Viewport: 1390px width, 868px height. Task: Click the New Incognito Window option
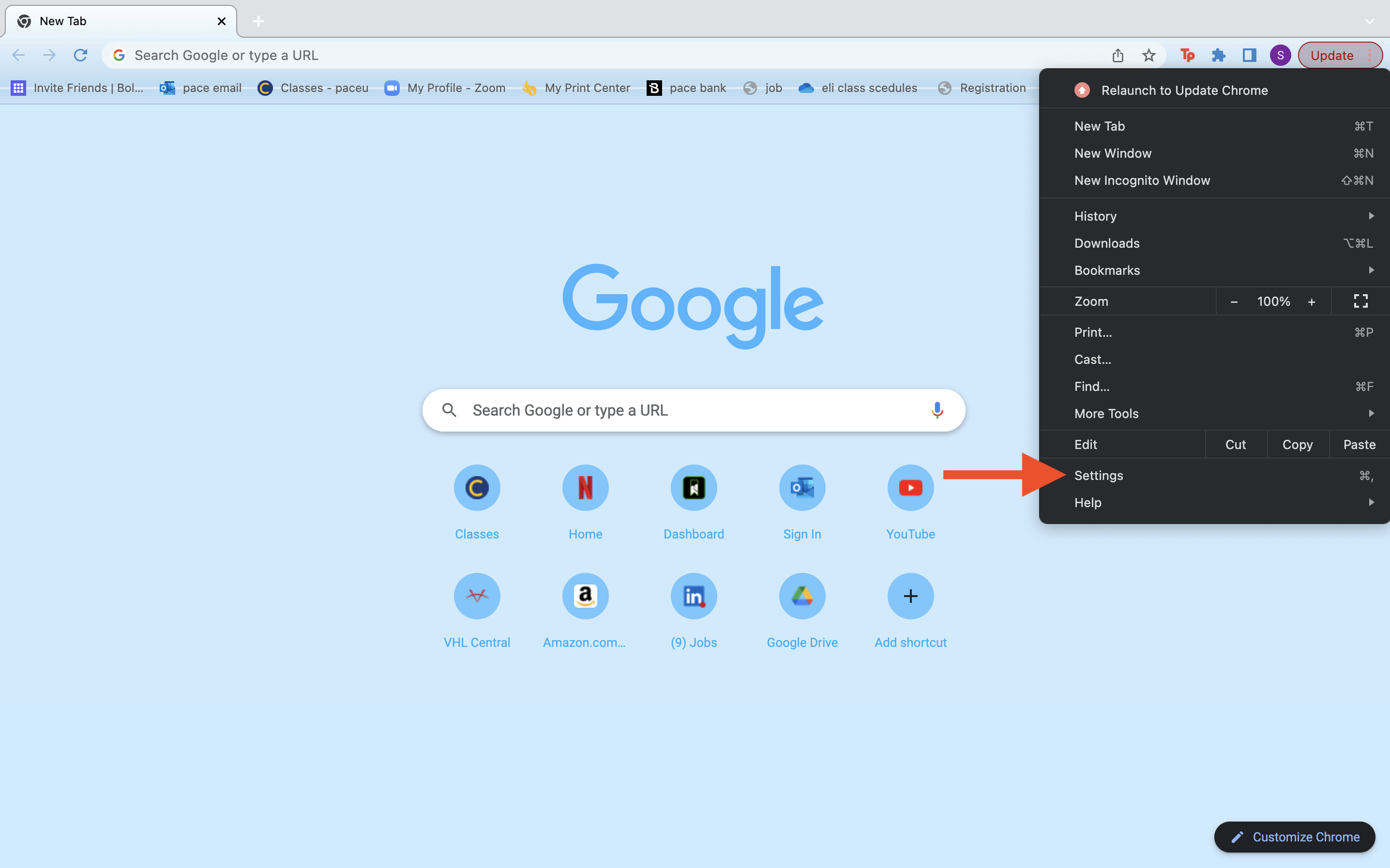(1142, 180)
